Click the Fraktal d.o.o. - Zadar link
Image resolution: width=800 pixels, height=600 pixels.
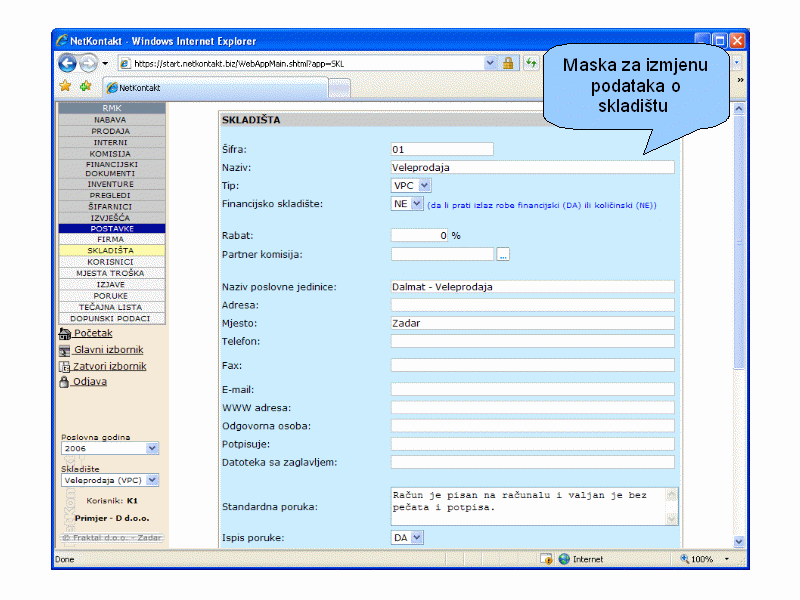pos(112,538)
